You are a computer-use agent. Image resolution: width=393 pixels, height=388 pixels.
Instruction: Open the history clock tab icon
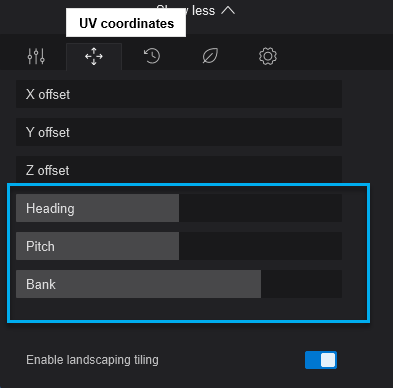(x=152, y=56)
